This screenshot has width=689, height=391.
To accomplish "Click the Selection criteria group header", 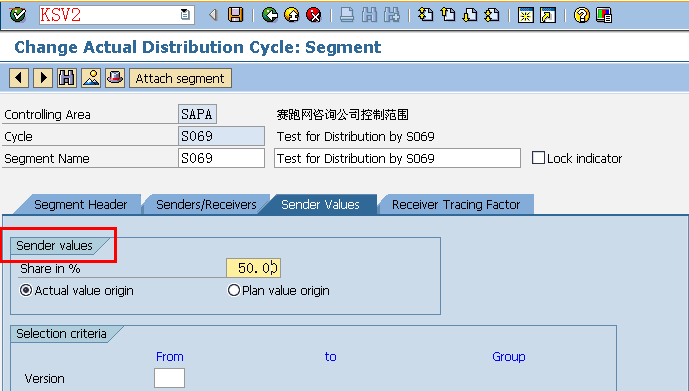I will click(x=61, y=334).
